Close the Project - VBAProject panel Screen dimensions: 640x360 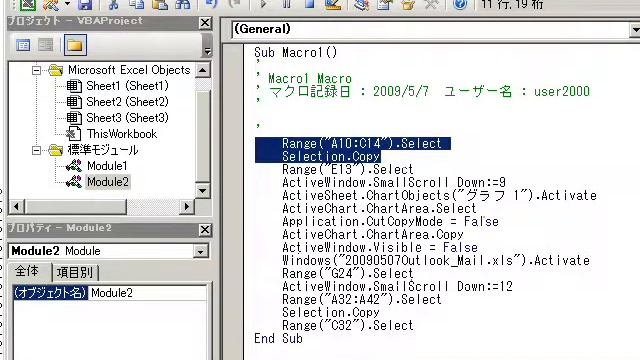[x=205, y=23]
